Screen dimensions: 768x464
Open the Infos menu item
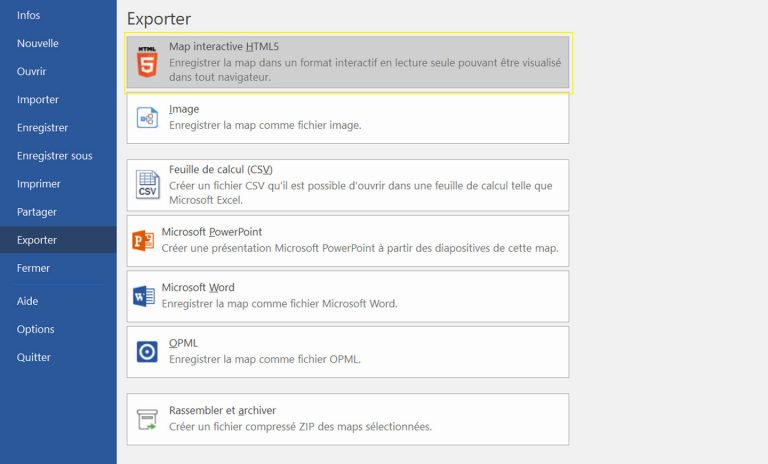[x=30, y=15]
